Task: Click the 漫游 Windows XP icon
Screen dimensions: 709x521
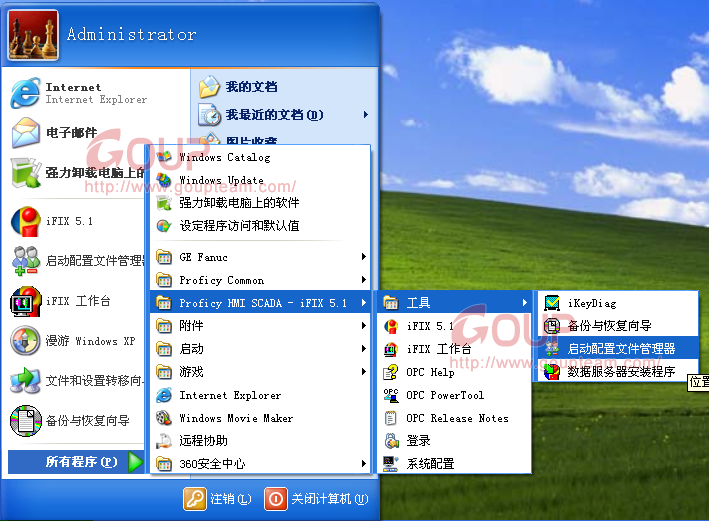Action: [x=25, y=341]
